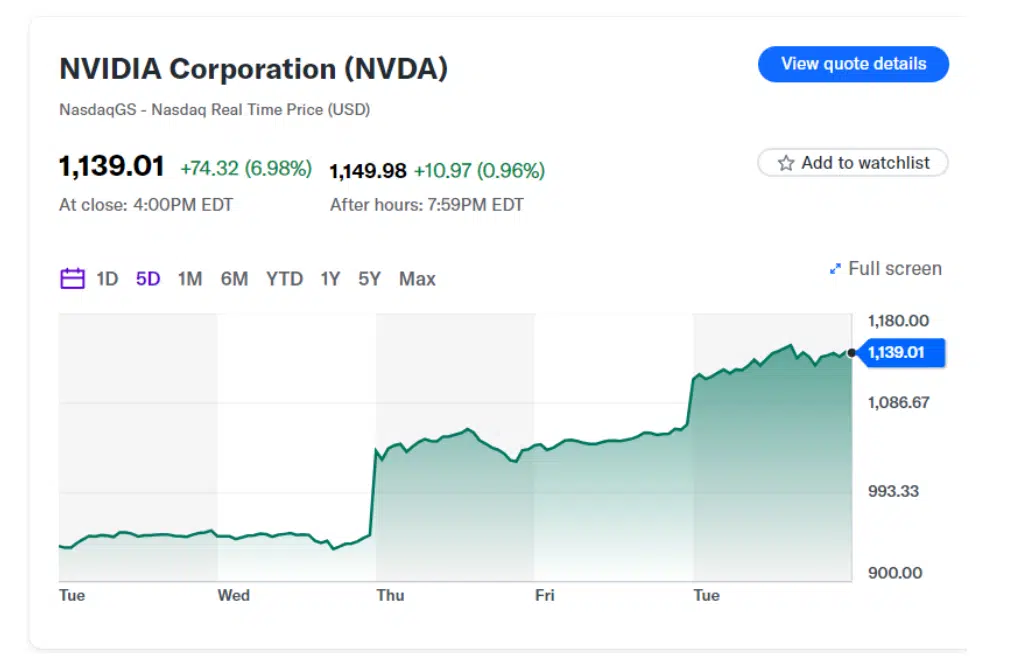Click the star icon to add watchlist
The width and height of the screenshot is (1036, 656).
coord(785,162)
